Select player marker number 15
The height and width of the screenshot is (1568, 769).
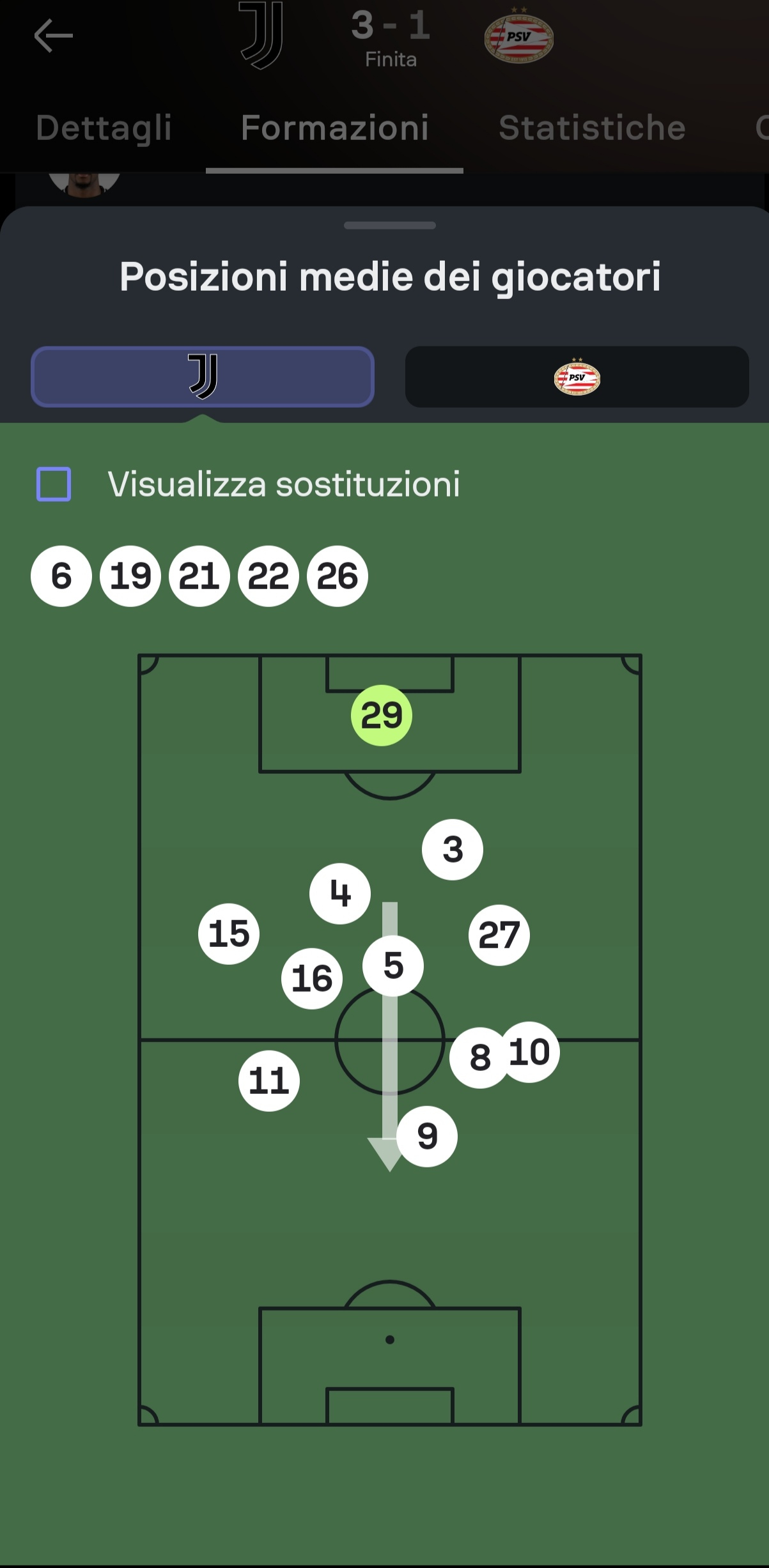pos(229,934)
